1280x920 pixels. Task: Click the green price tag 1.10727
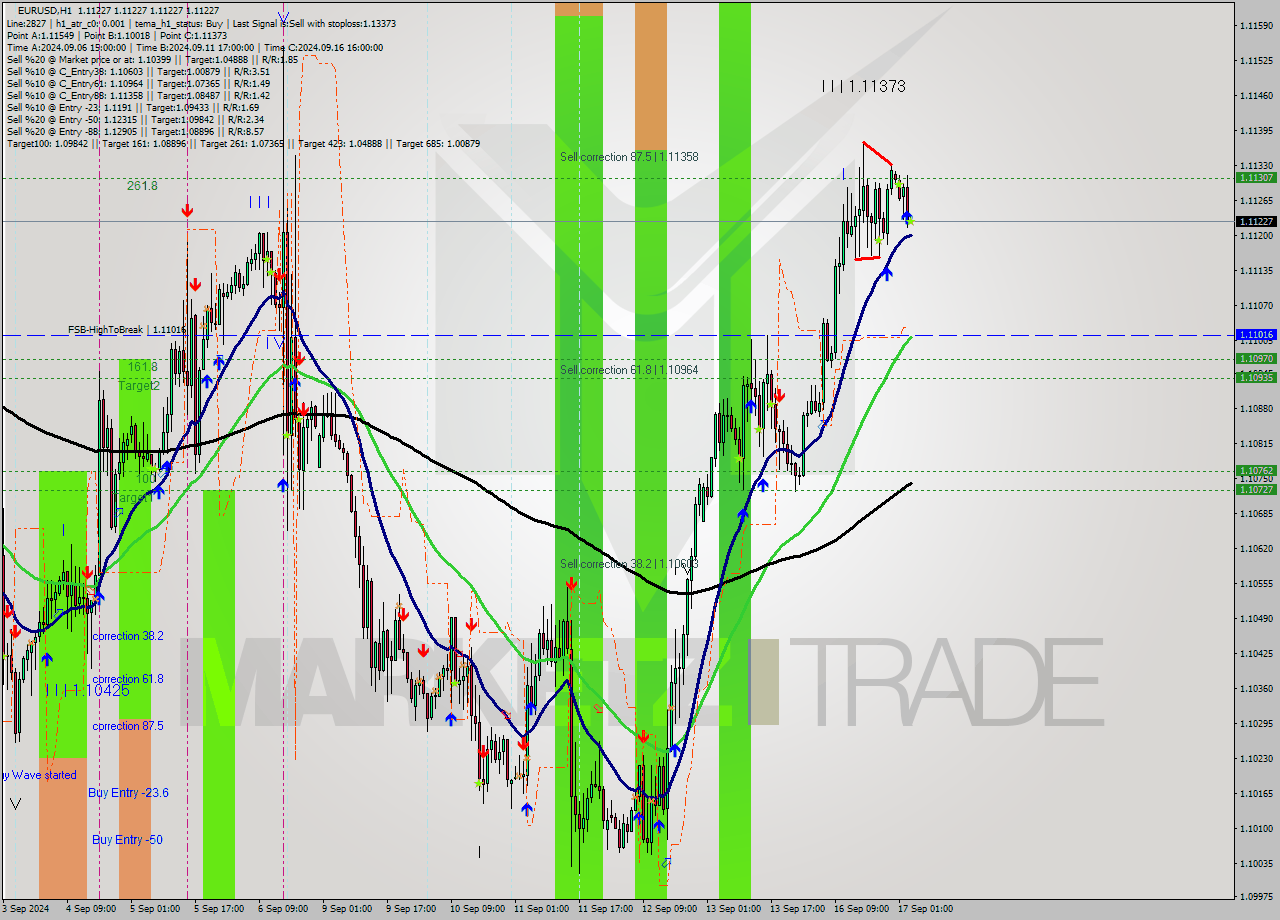coord(1256,489)
